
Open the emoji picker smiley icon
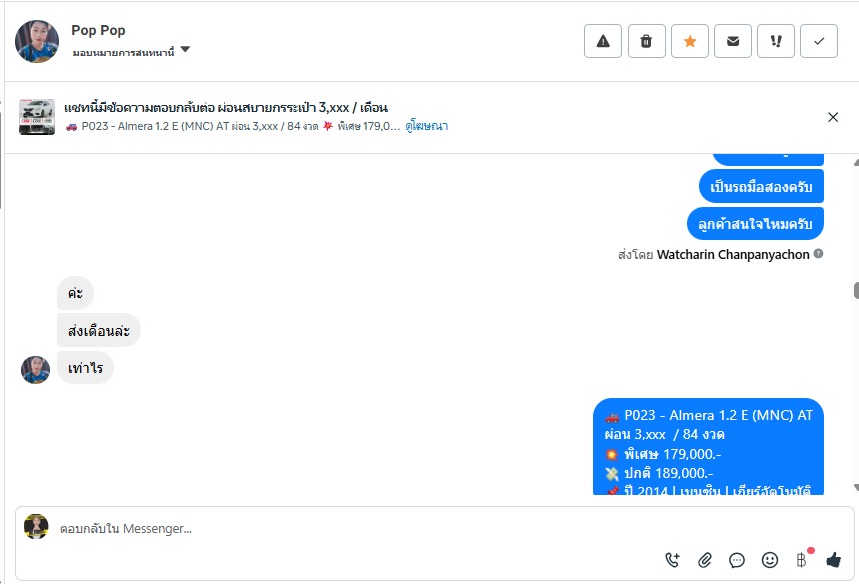coord(770,559)
